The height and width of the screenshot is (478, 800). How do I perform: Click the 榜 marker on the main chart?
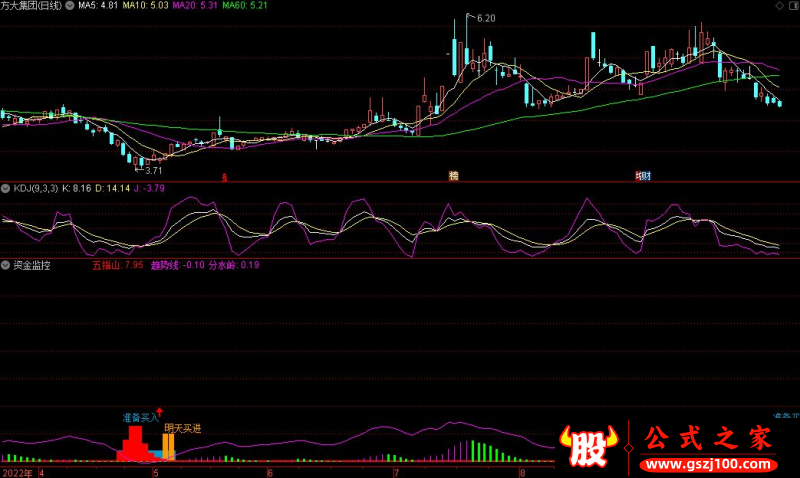(x=454, y=177)
